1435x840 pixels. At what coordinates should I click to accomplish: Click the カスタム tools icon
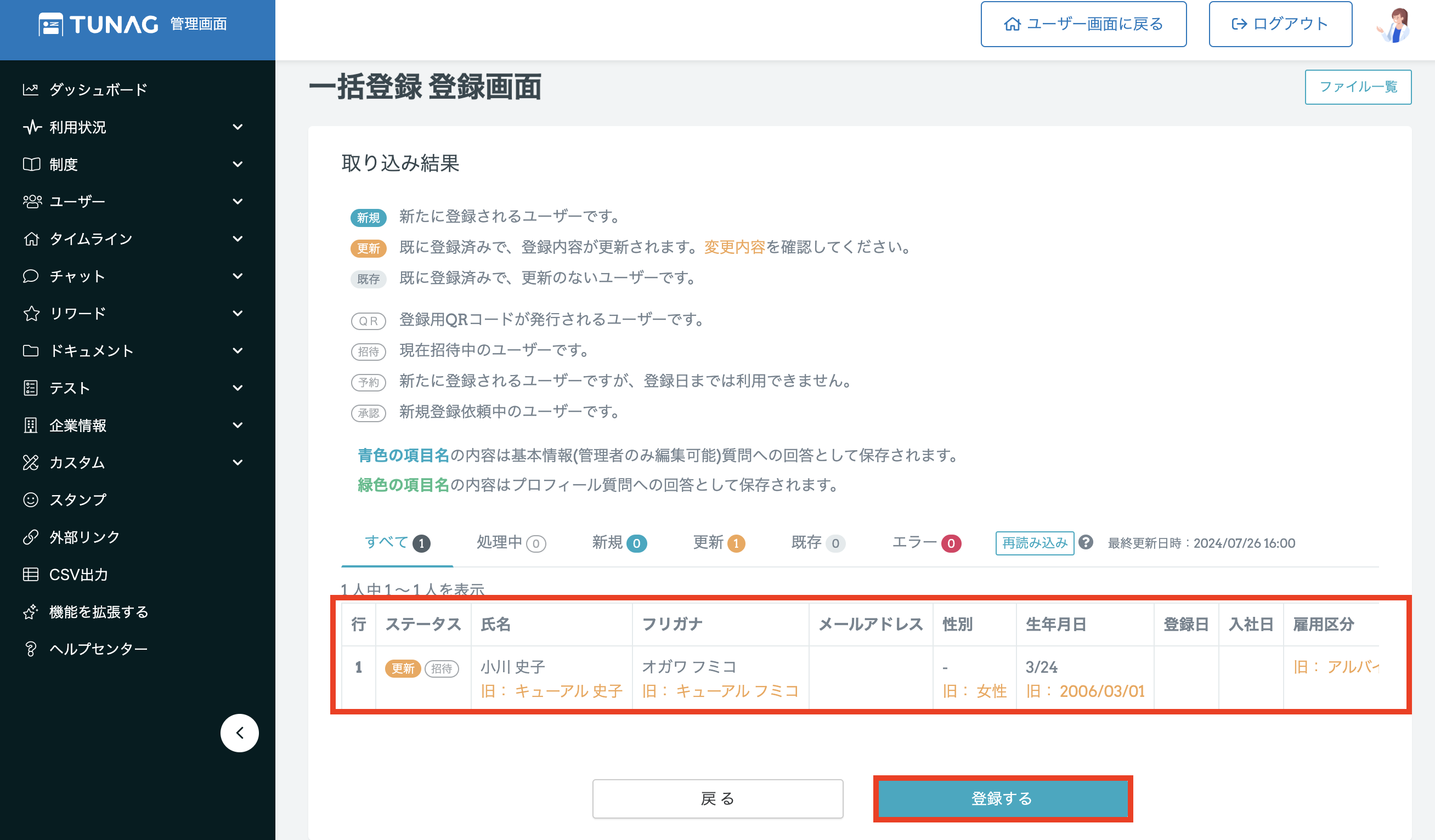31,463
